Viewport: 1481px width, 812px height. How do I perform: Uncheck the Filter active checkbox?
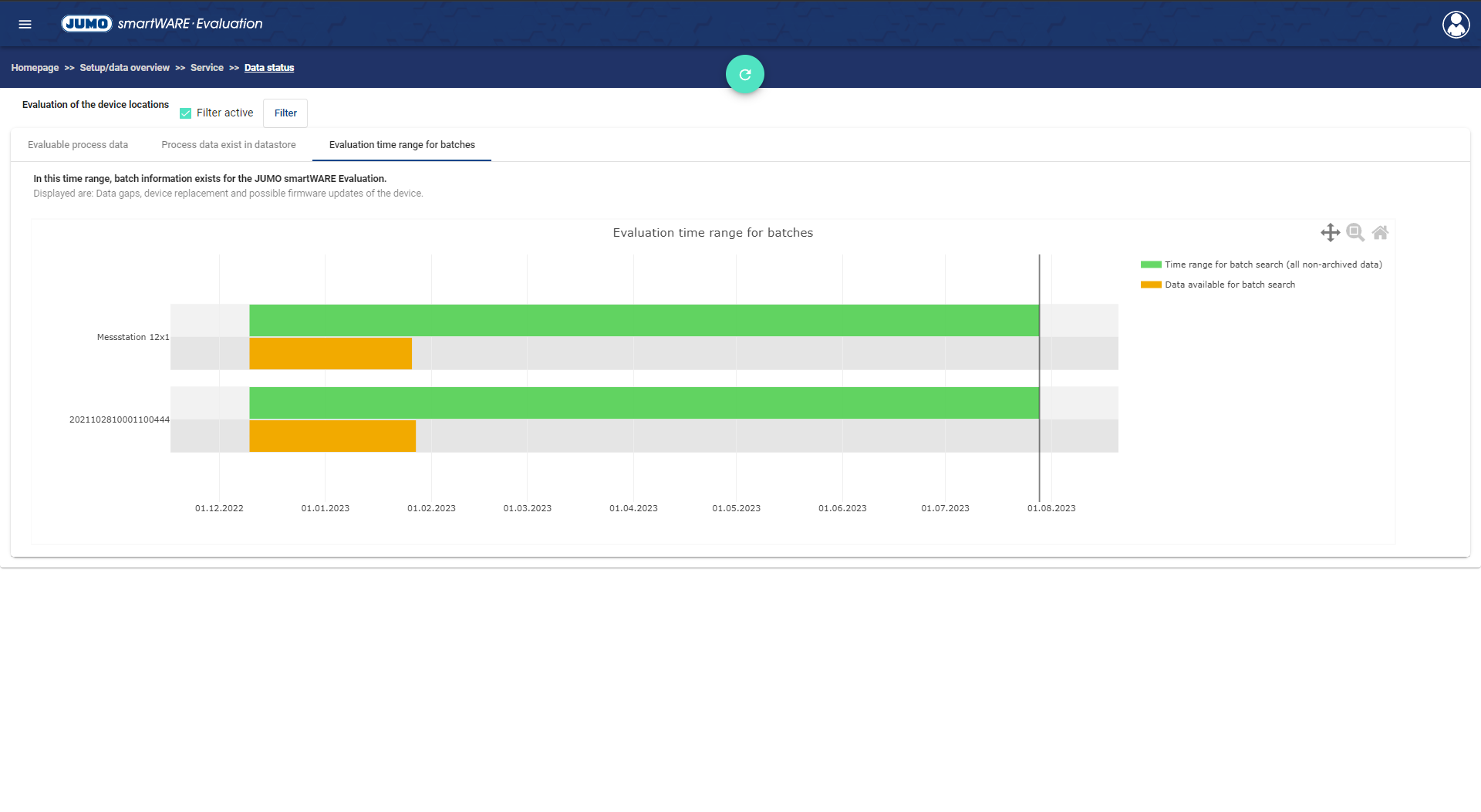185,113
